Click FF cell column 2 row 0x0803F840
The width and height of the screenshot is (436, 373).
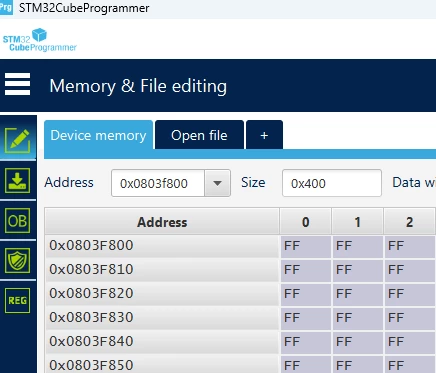click(x=410, y=342)
